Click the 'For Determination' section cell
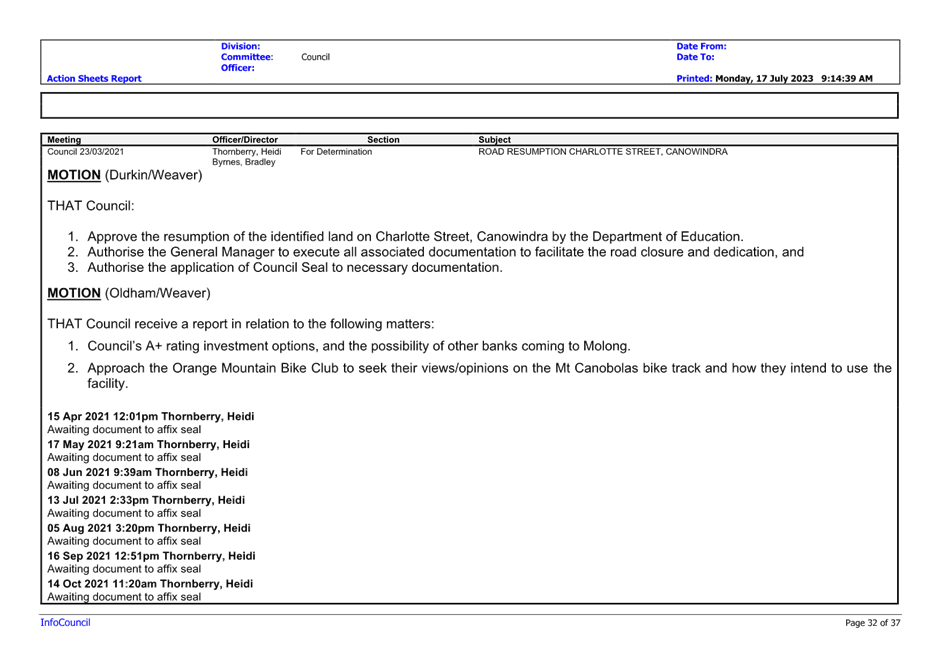 [336, 152]
